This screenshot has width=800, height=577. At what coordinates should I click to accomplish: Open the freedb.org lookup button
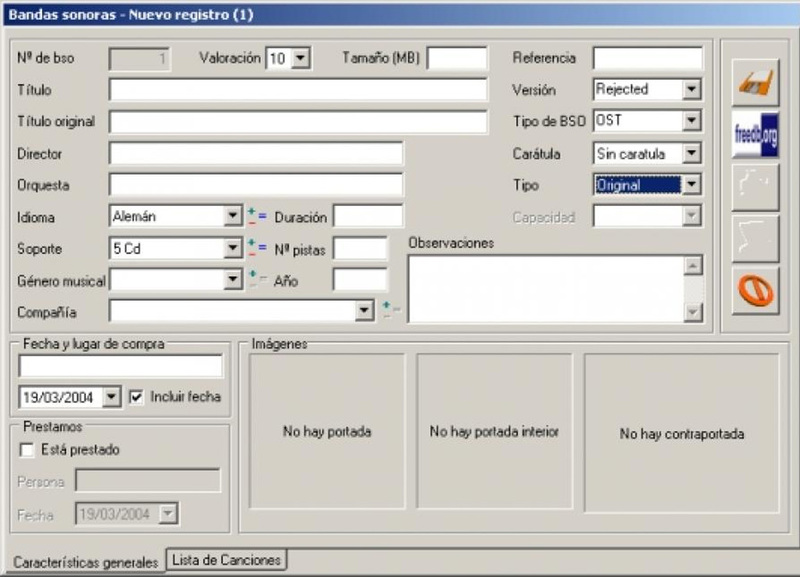[756, 135]
